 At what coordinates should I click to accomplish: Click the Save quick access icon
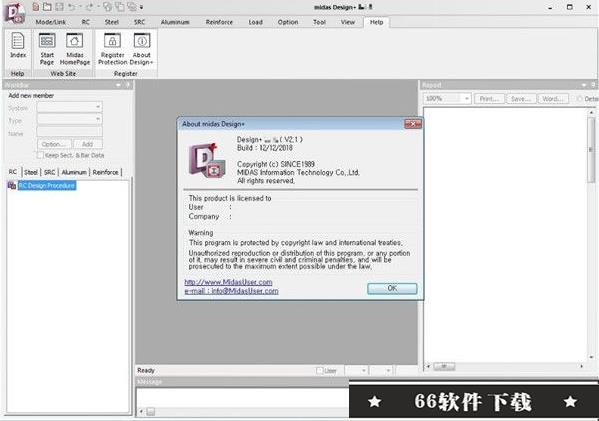click(x=59, y=6)
